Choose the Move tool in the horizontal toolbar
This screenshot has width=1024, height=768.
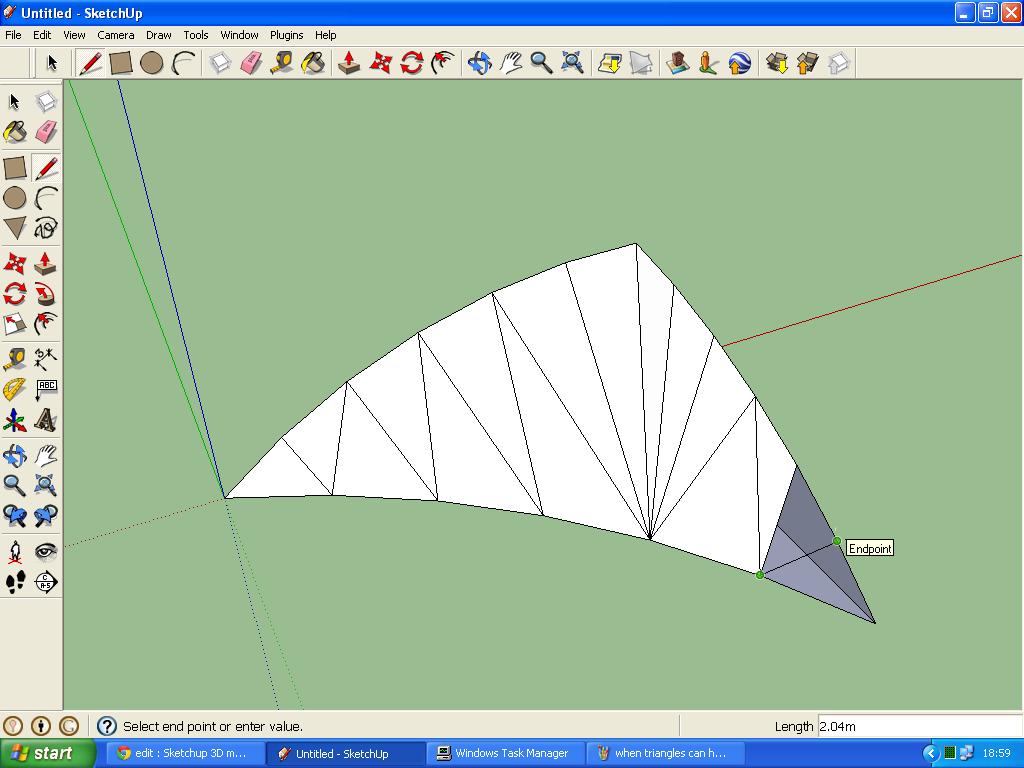coord(380,63)
